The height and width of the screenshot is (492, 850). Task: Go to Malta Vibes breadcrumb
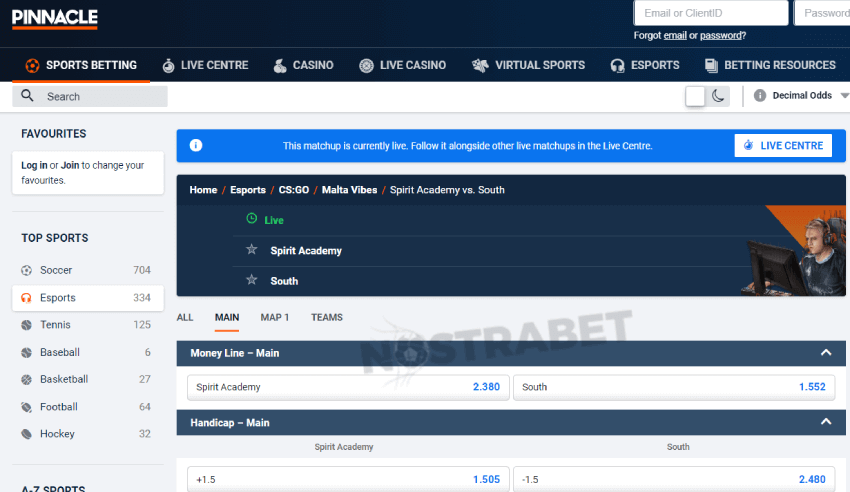(x=350, y=190)
